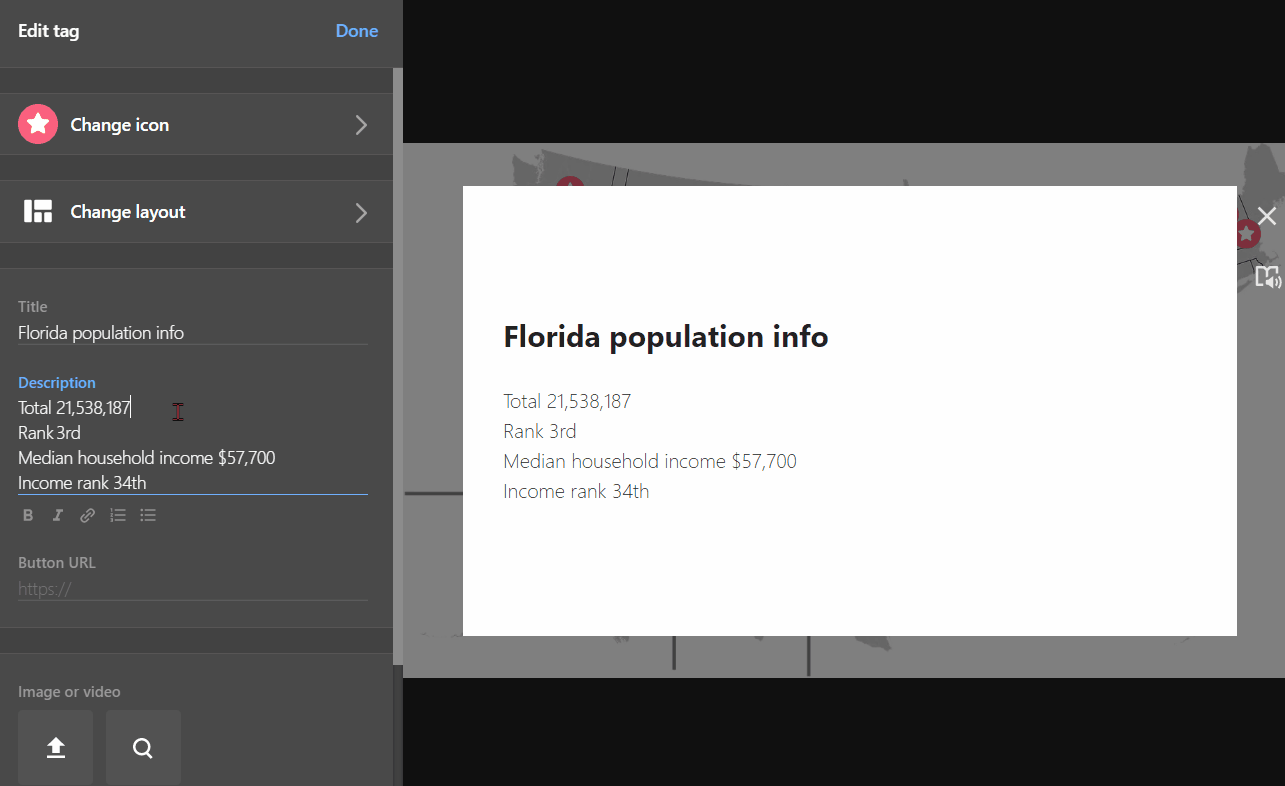1285x786 pixels.
Task: Insert a hyperlink in description
Action: [x=88, y=515]
